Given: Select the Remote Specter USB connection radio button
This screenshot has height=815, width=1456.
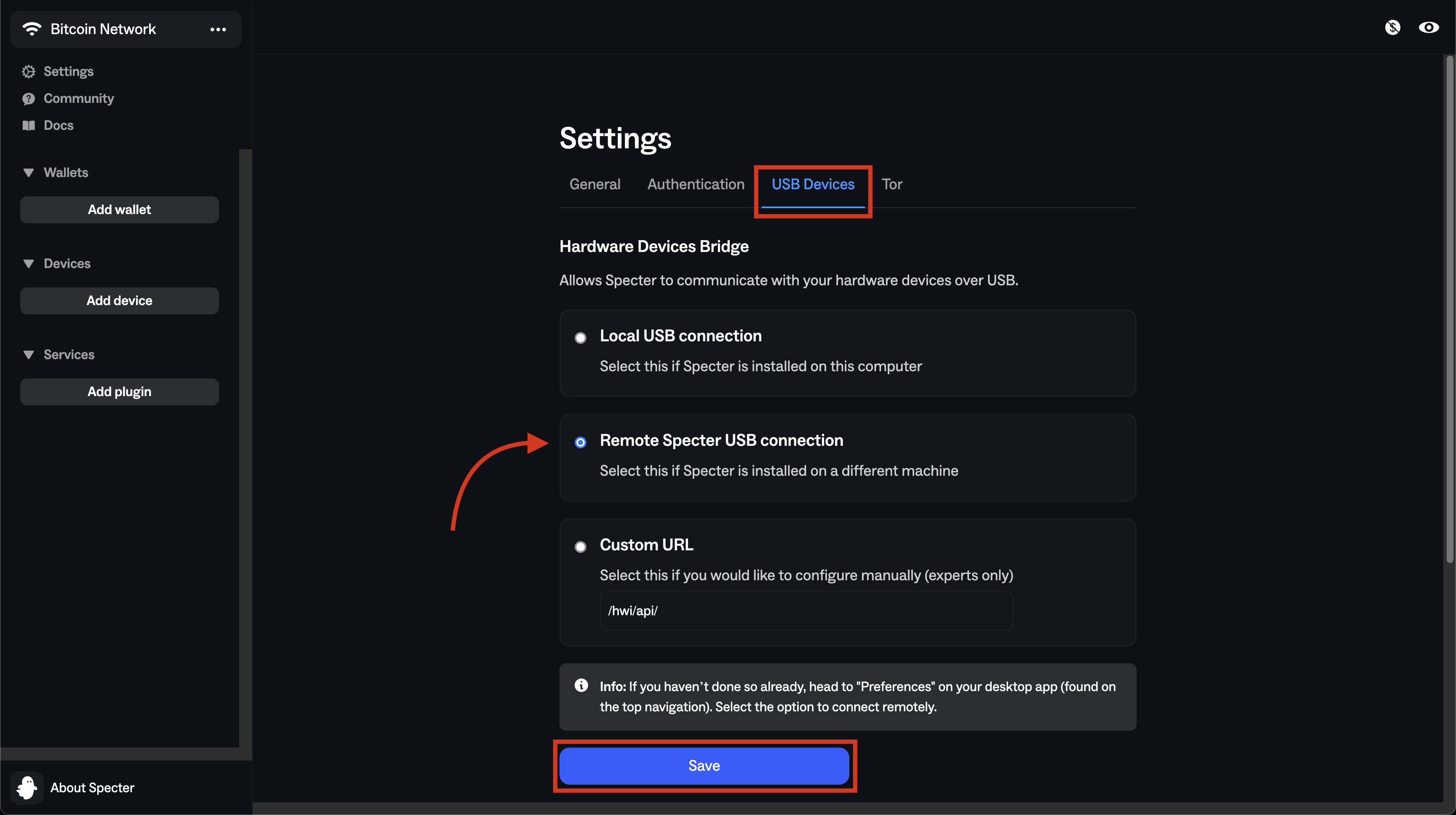Looking at the screenshot, I should pyautogui.click(x=581, y=442).
